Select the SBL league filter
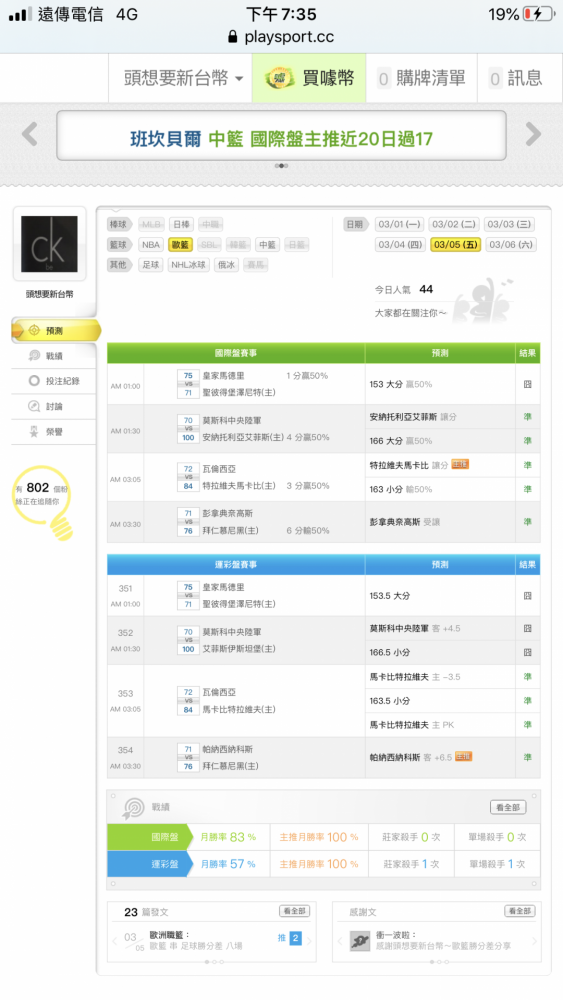This screenshot has width=563, height=1000. (210, 245)
